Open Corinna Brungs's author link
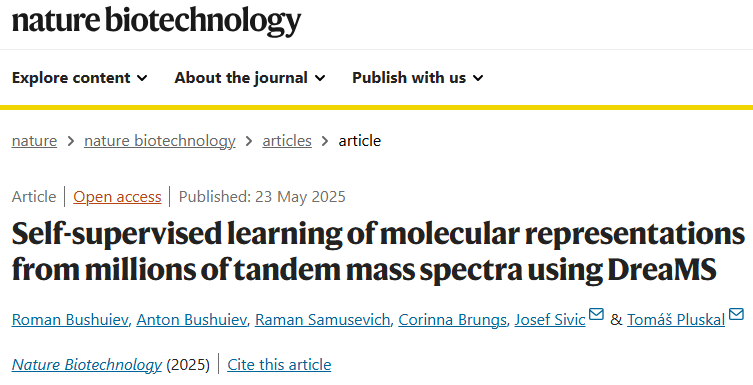This screenshot has width=753, height=385. pyautogui.click(x=452, y=320)
